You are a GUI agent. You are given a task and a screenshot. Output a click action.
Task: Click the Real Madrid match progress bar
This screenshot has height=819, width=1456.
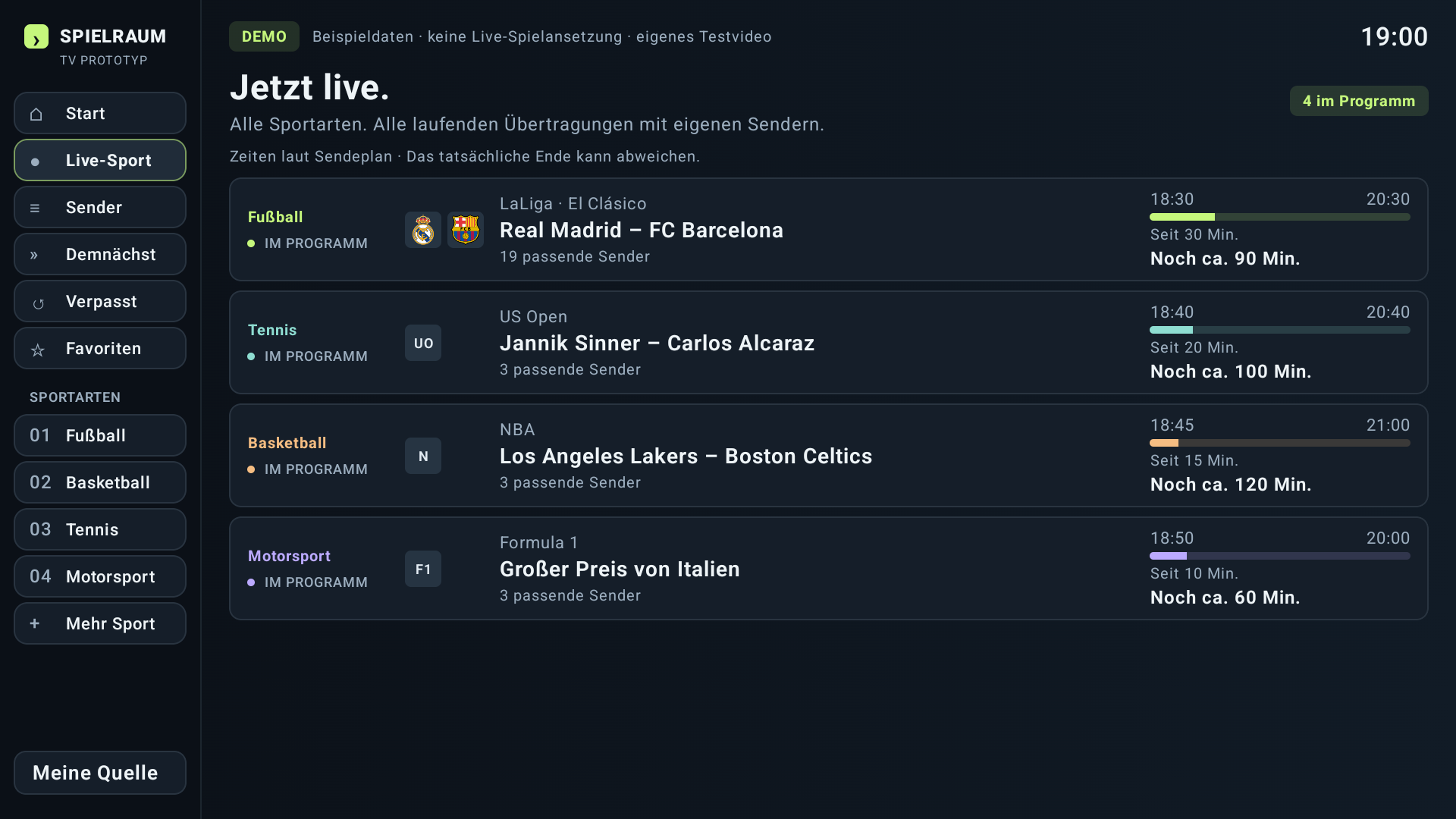point(1280,217)
